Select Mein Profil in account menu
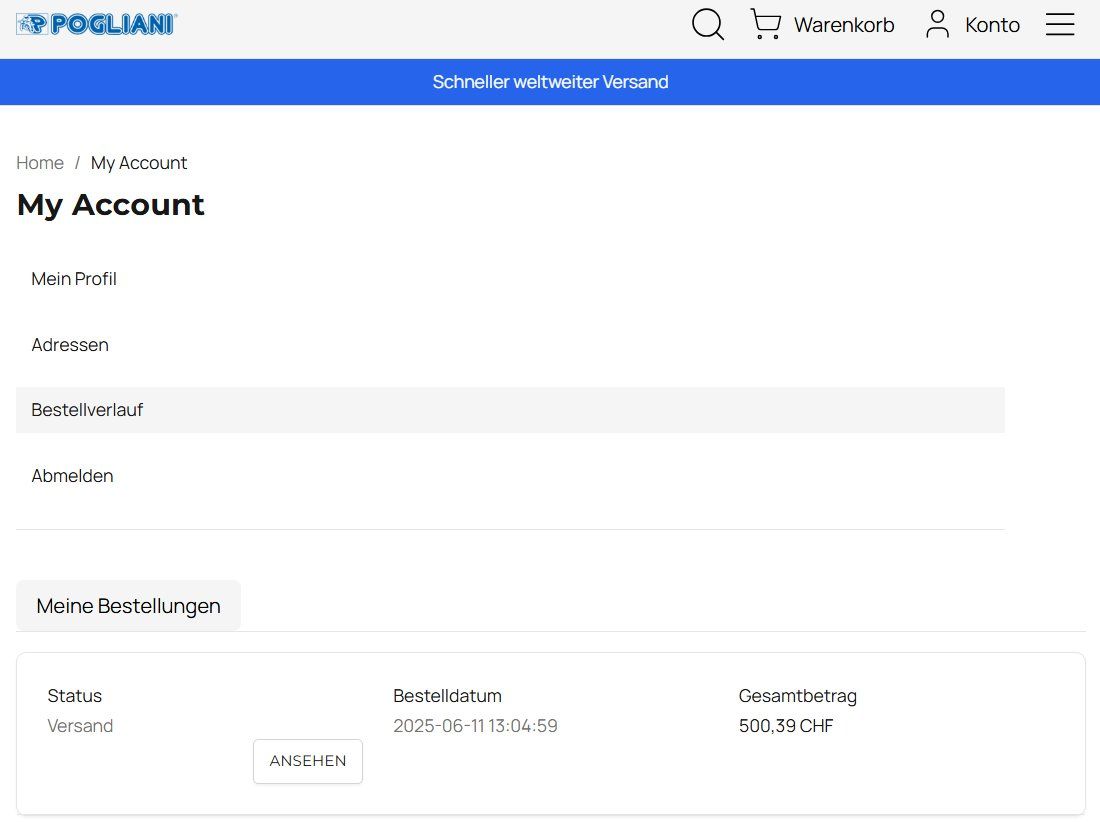 tap(74, 279)
